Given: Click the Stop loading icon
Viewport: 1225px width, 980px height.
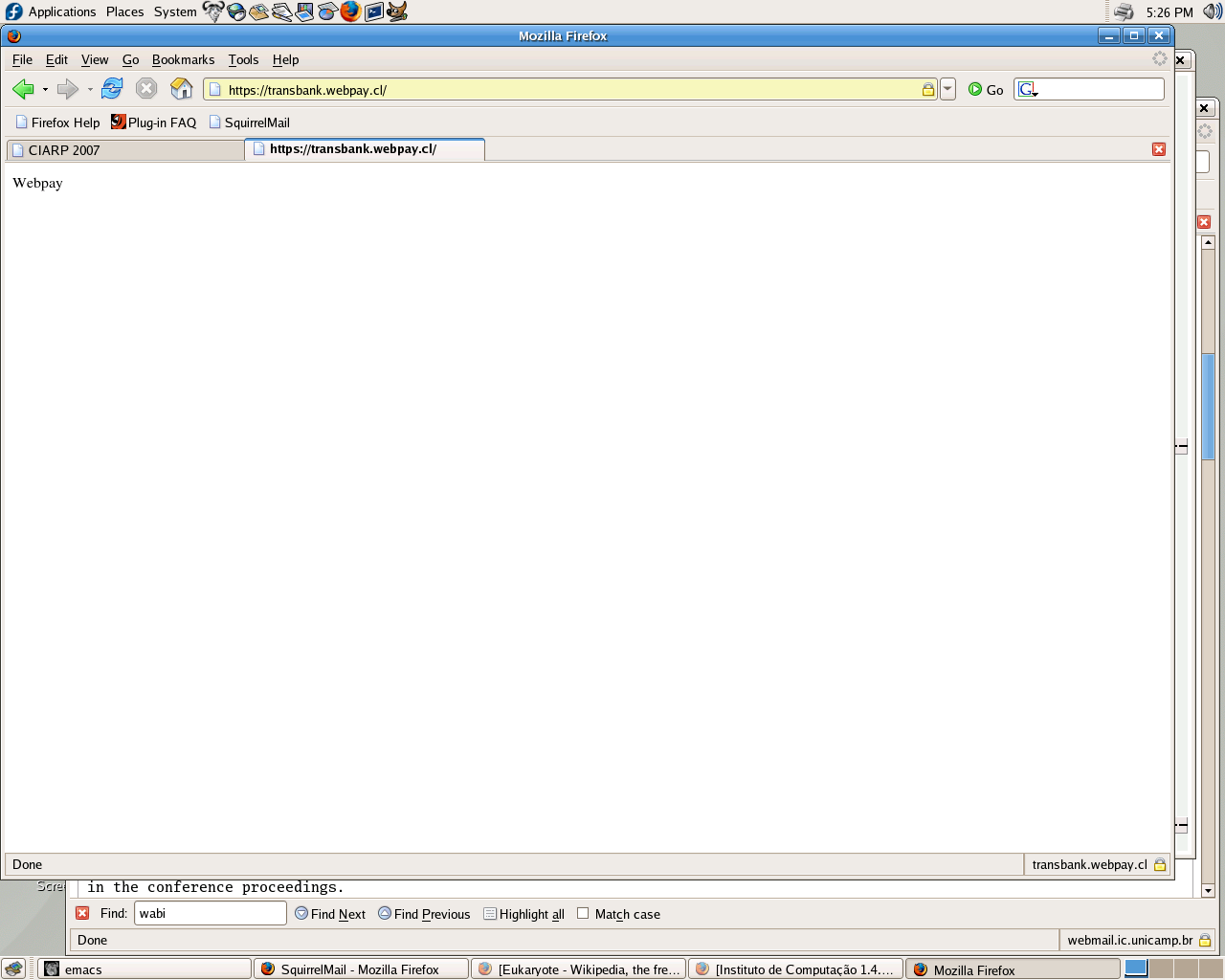Looking at the screenshot, I should click(x=146, y=89).
